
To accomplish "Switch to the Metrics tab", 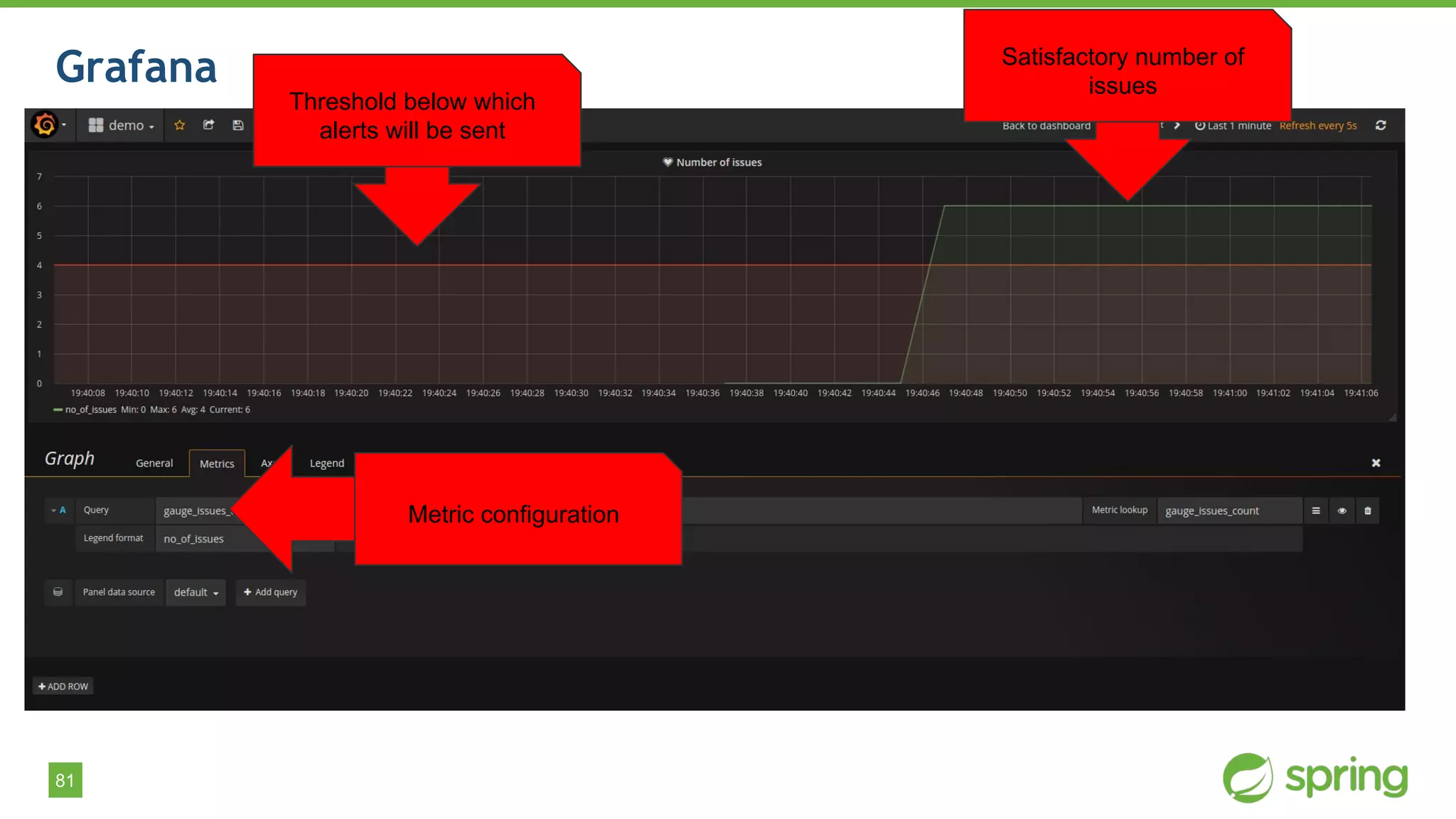I will [217, 464].
